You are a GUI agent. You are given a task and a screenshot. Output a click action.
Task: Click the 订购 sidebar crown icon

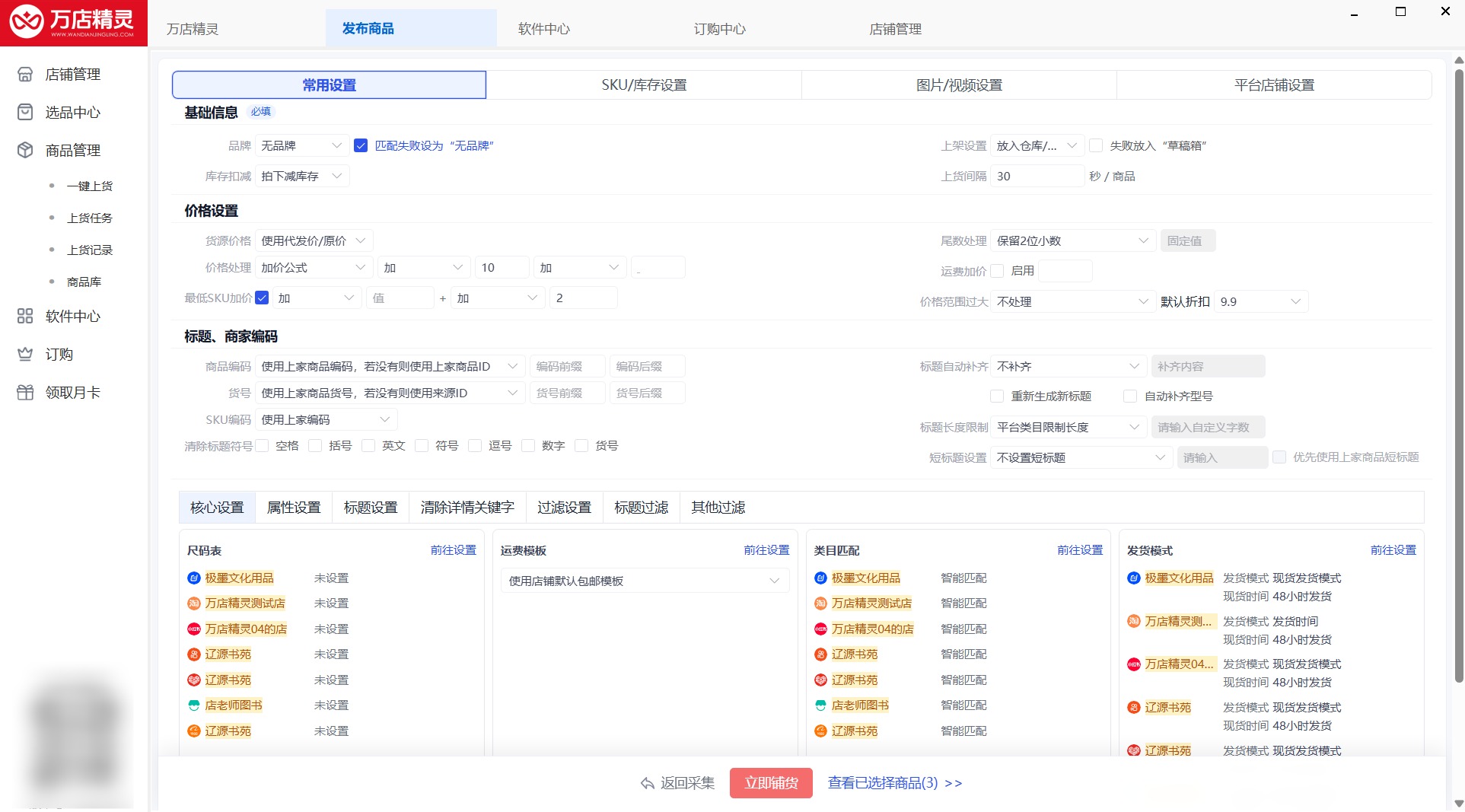[25, 354]
